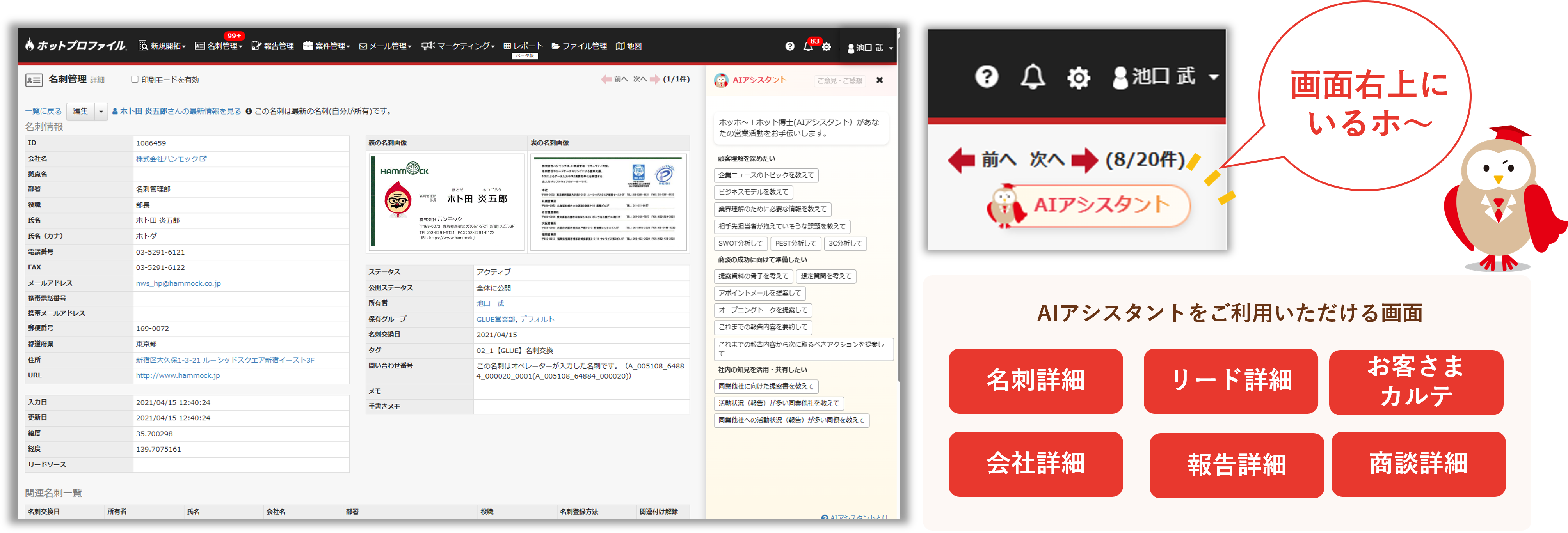Screen dimensions: 1568x533
Task: Click the SWOT分析して suggestion button
Action: pos(740,243)
